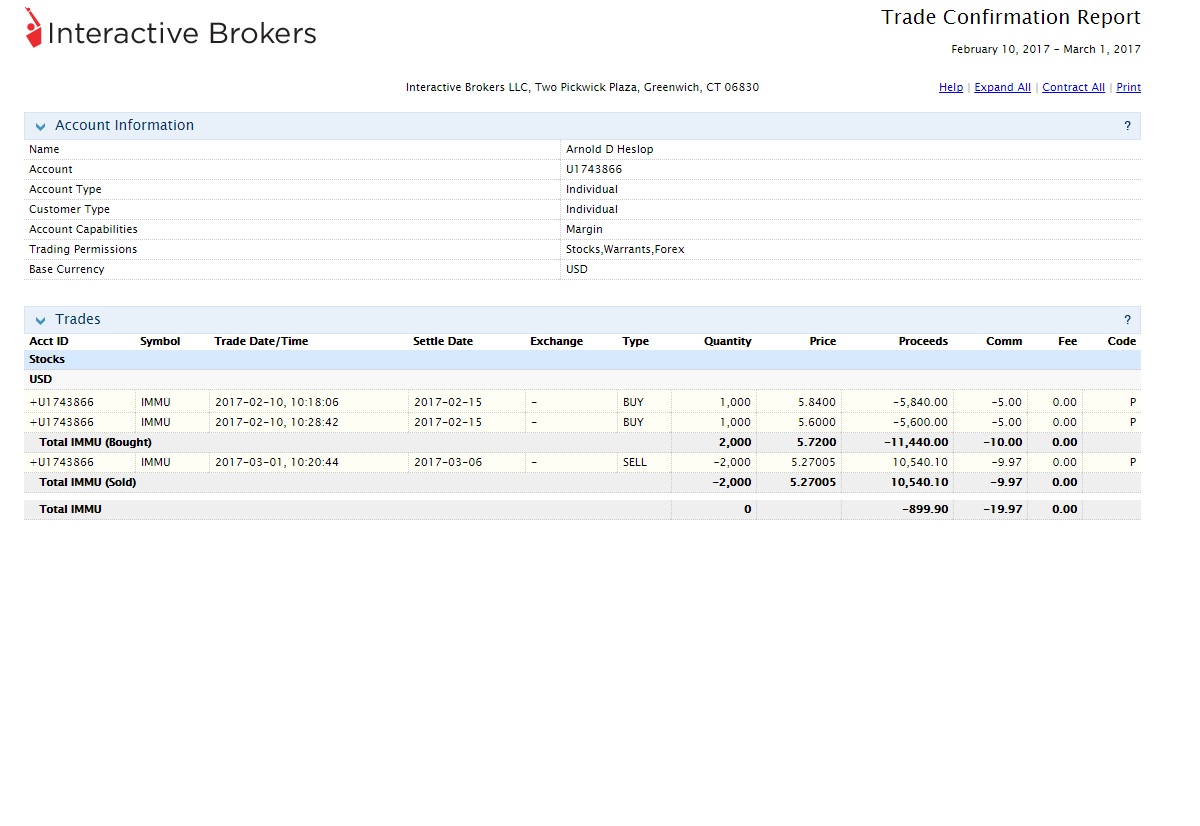Open help for Account Information section
The image size is (1200, 826).
(x=1127, y=126)
